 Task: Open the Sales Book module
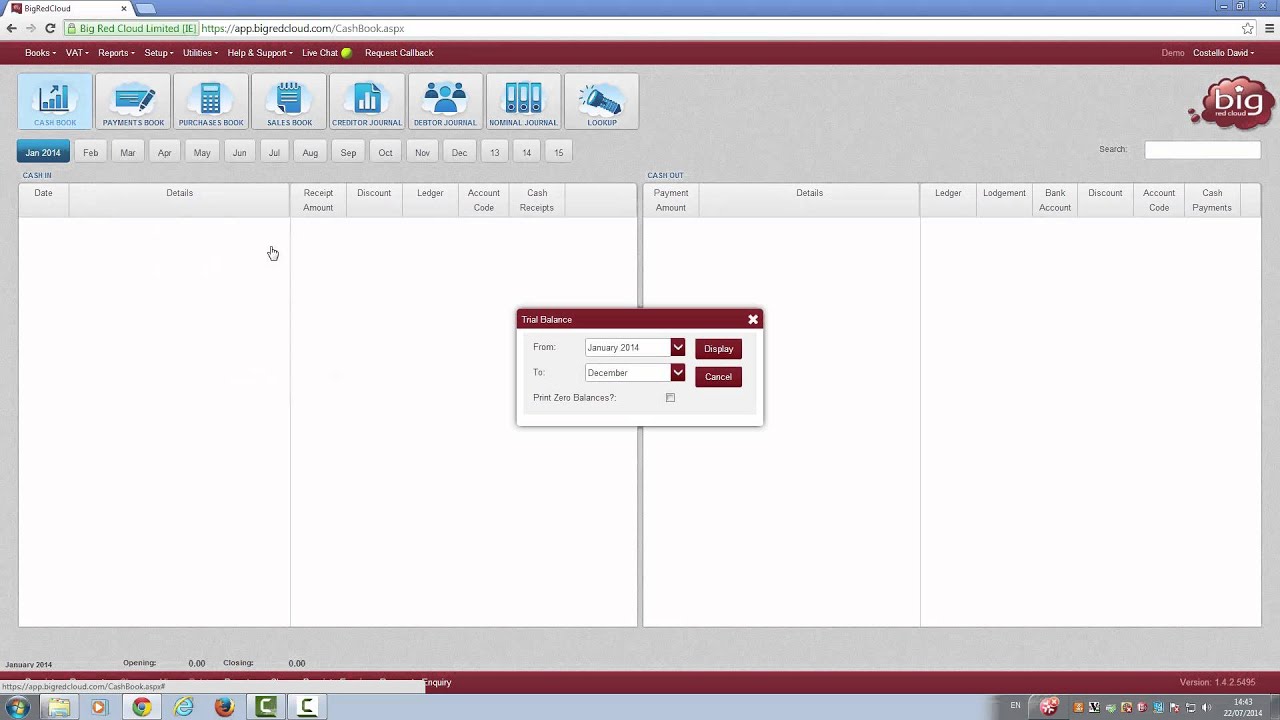(x=289, y=102)
